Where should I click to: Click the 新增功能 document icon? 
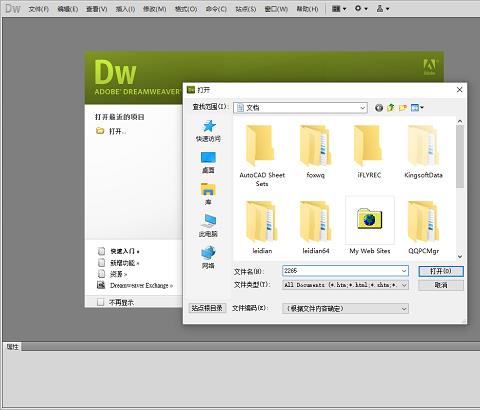pos(101,263)
